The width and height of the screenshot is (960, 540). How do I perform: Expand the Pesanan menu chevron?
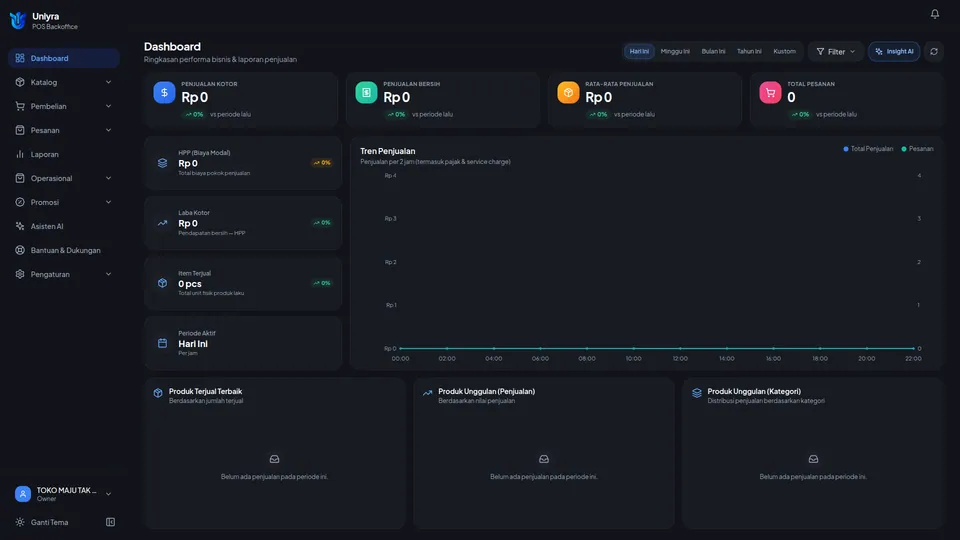click(108, 130)
